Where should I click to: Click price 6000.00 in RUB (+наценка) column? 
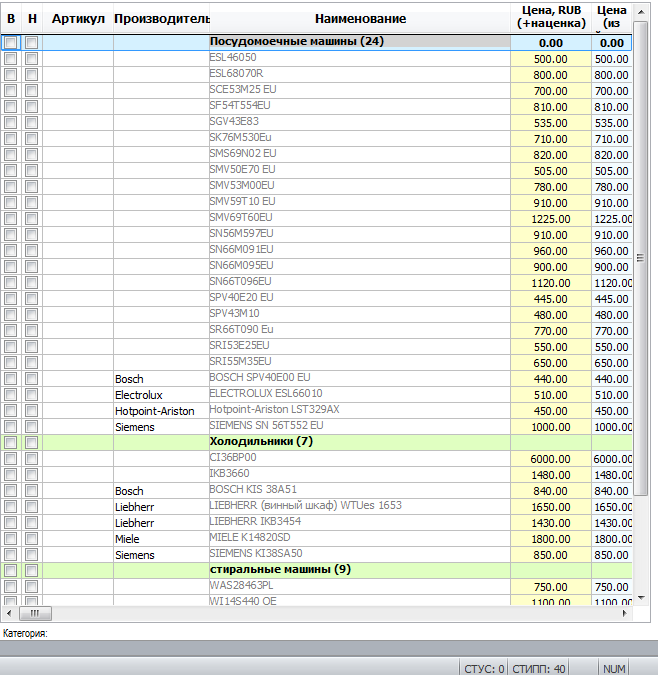pyautogui.click(x=551, y=459)
